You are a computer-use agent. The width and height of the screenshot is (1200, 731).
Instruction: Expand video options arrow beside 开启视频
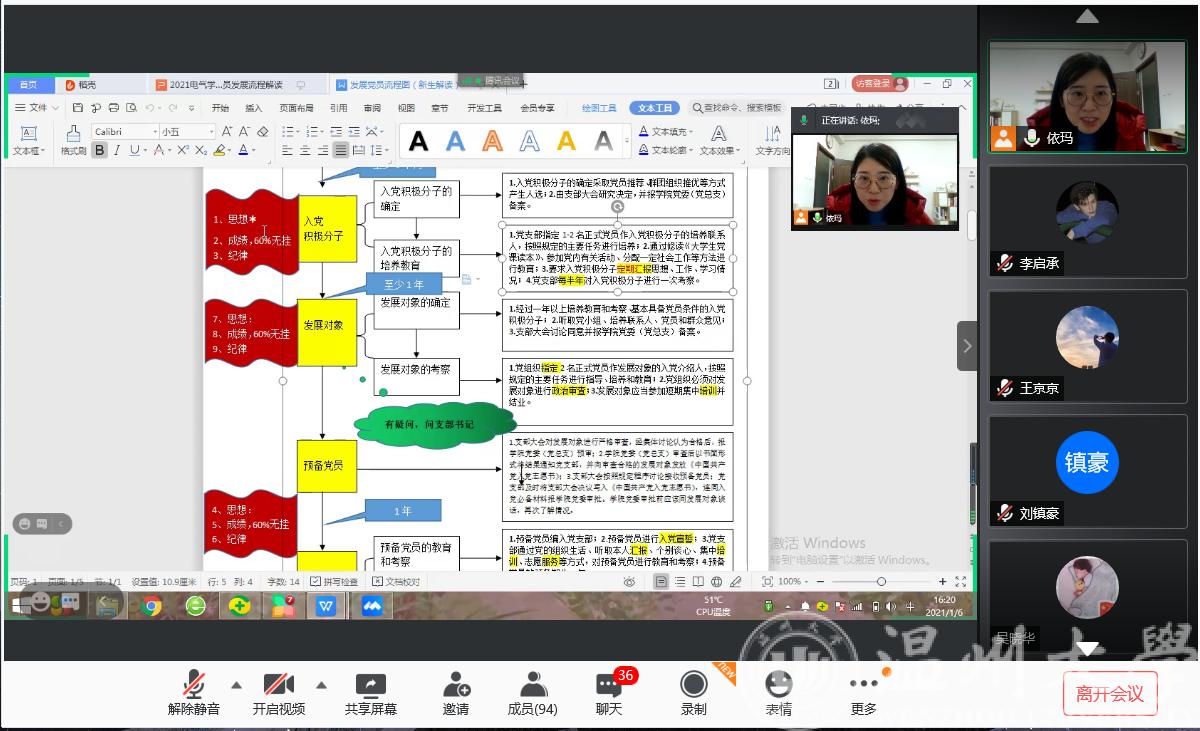click(x=321, y=685)
